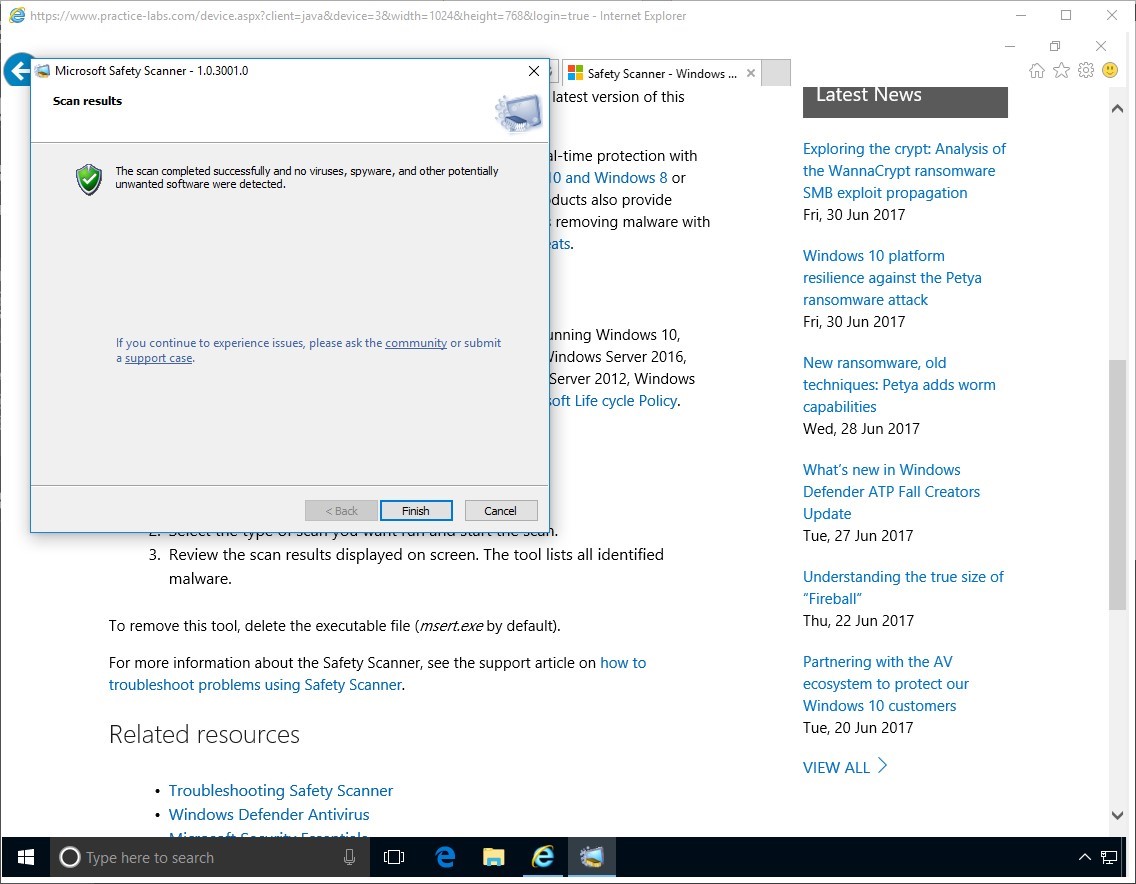1136x884 pixels.
Task: Open the browser Home icon
Action: [1037, 70]
